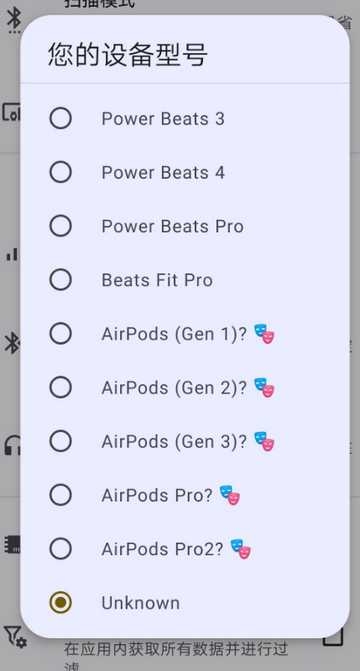
Task: Click masks emoji beside AirPods (Gen 1)
Action: point(264,334)
